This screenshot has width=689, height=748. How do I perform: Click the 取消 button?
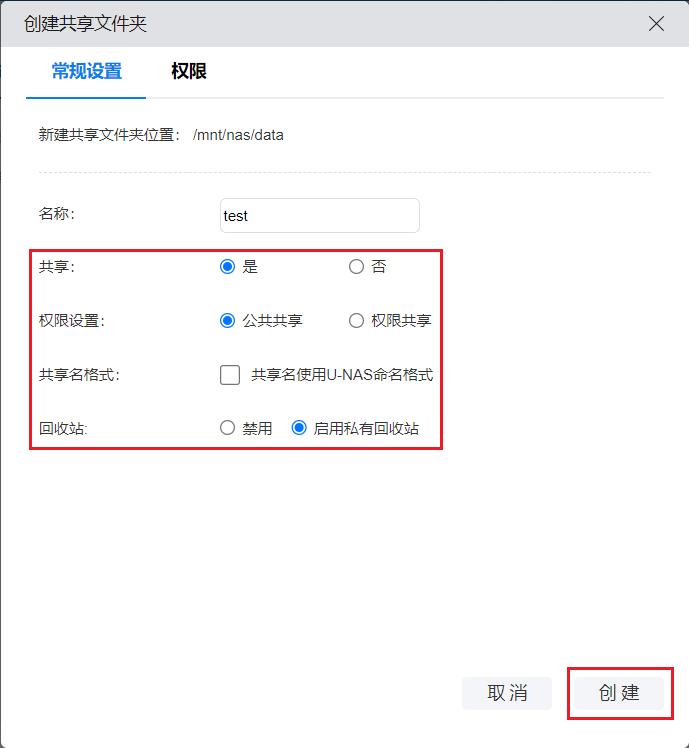507,693
